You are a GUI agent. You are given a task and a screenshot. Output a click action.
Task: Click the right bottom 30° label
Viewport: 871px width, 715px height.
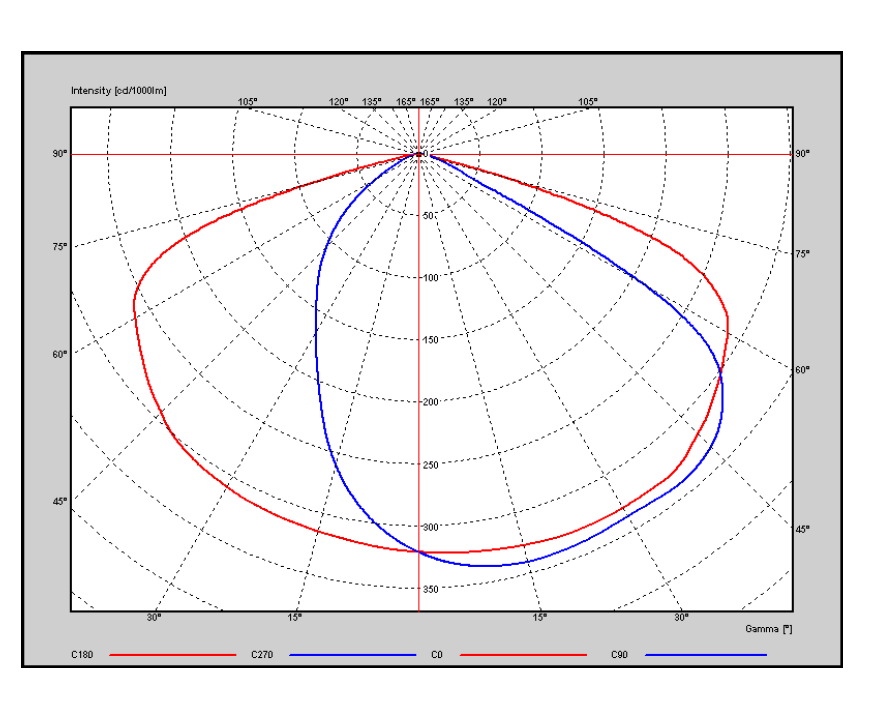coord(682,617)
